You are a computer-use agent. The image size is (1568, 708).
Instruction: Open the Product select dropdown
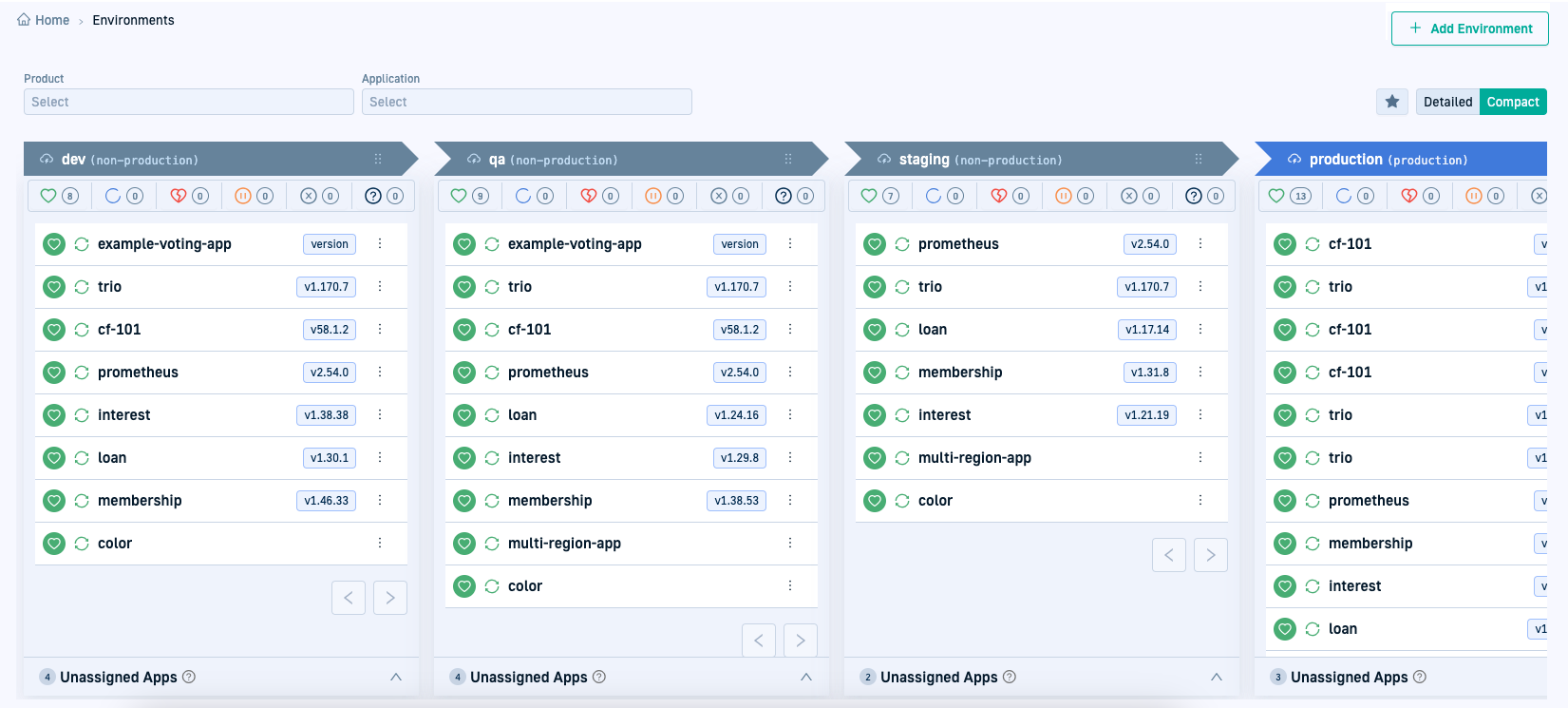click(188, 102)
